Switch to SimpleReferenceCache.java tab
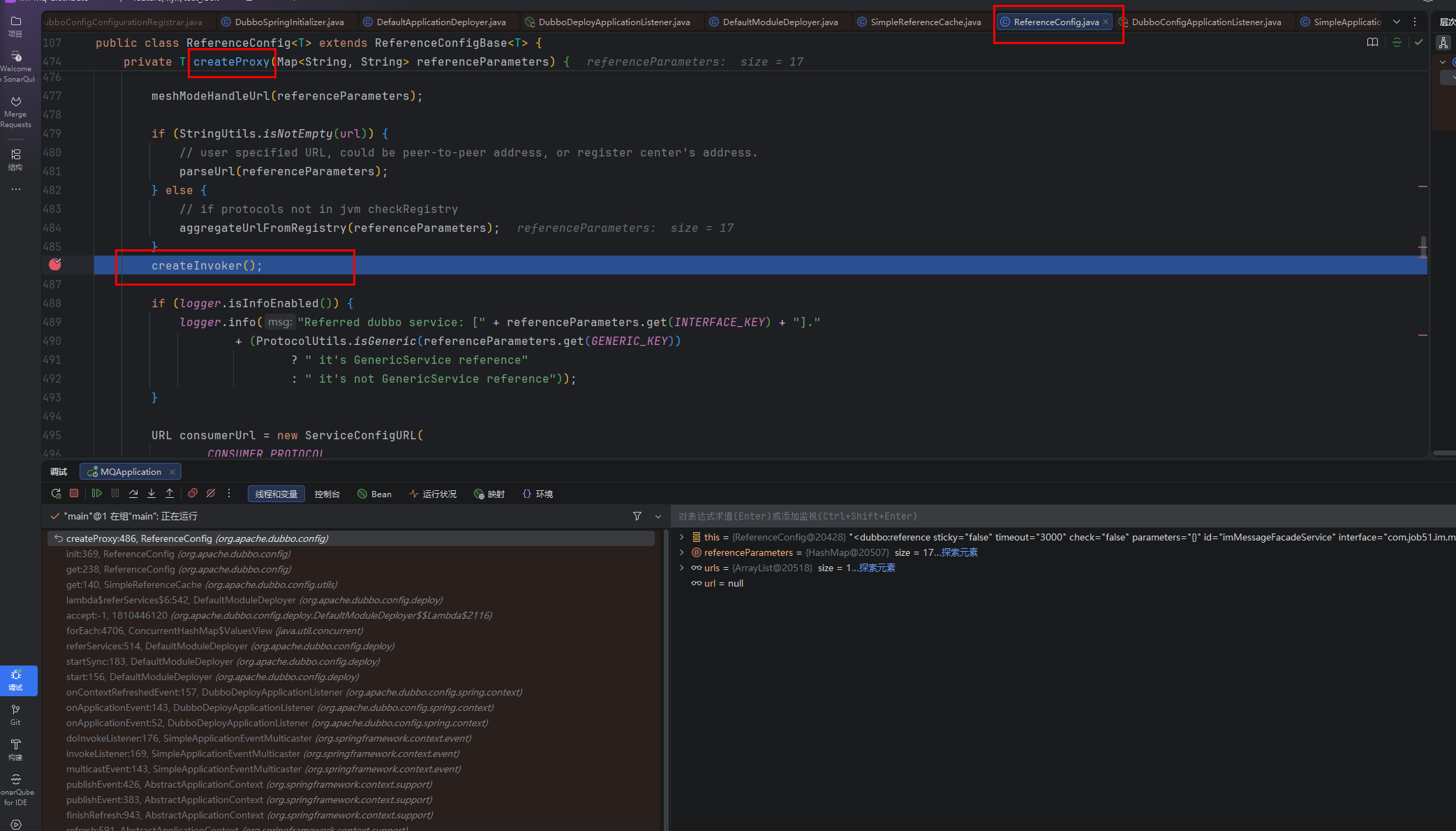1456x831 pixels. point(925,22)
